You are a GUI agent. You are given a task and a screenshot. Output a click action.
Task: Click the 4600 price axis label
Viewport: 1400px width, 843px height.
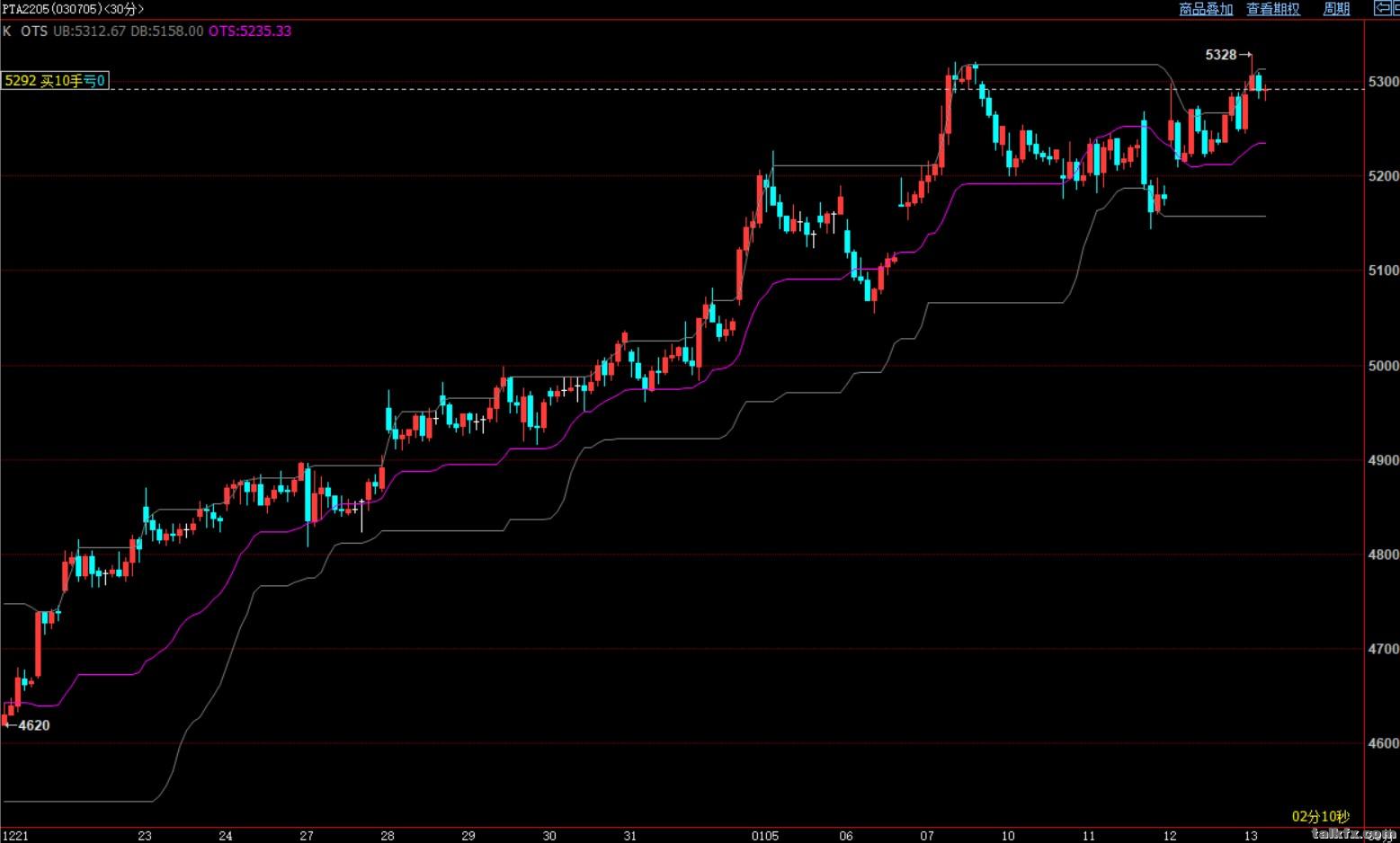[x=1383, y=743]
